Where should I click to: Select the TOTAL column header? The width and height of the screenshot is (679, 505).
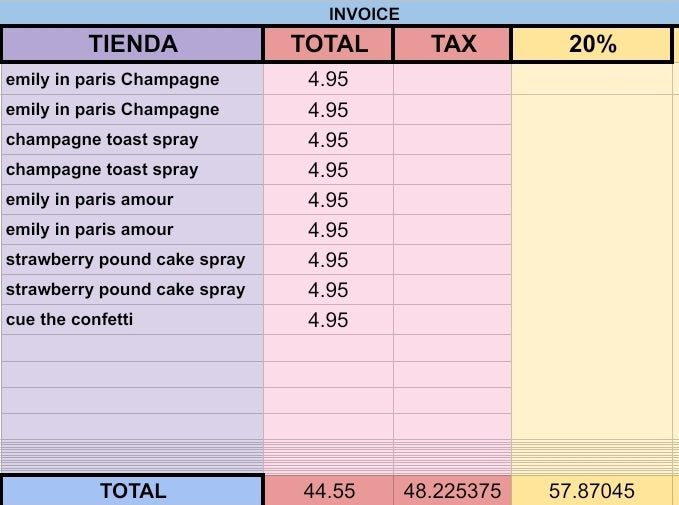329,44
